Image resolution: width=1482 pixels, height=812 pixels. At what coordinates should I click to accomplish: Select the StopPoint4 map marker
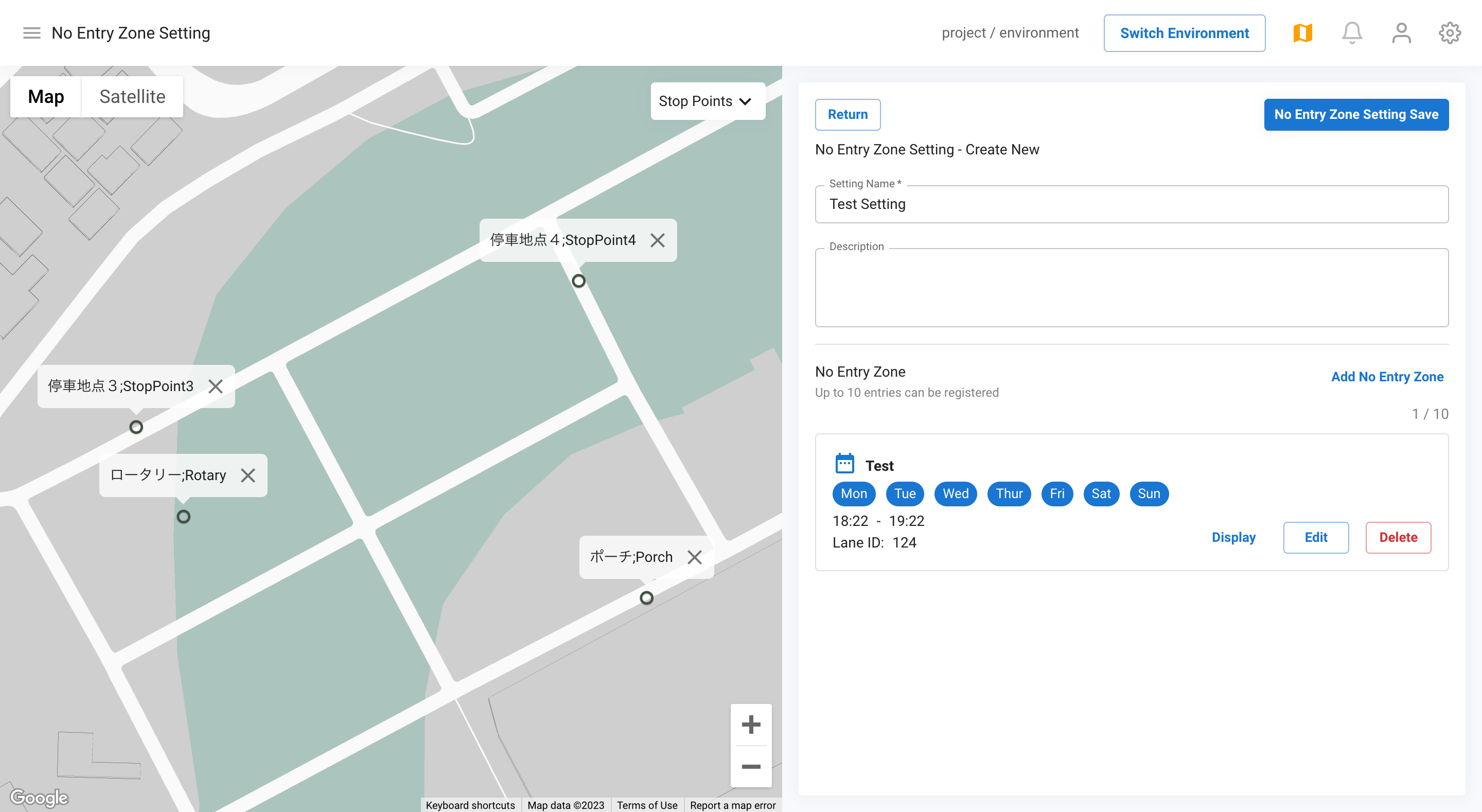tap(579, 281)
